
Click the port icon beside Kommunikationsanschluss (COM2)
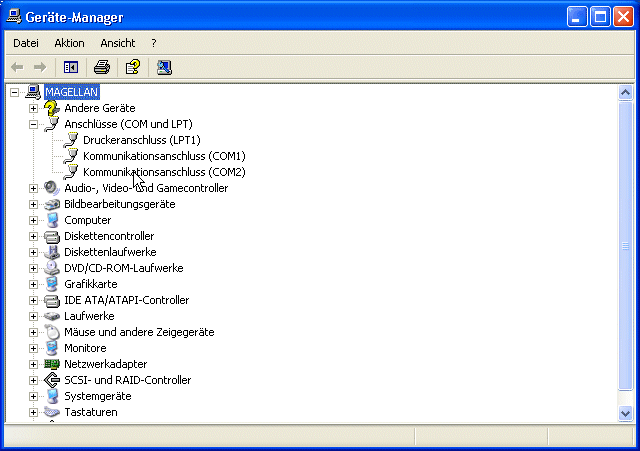point(71,172)
